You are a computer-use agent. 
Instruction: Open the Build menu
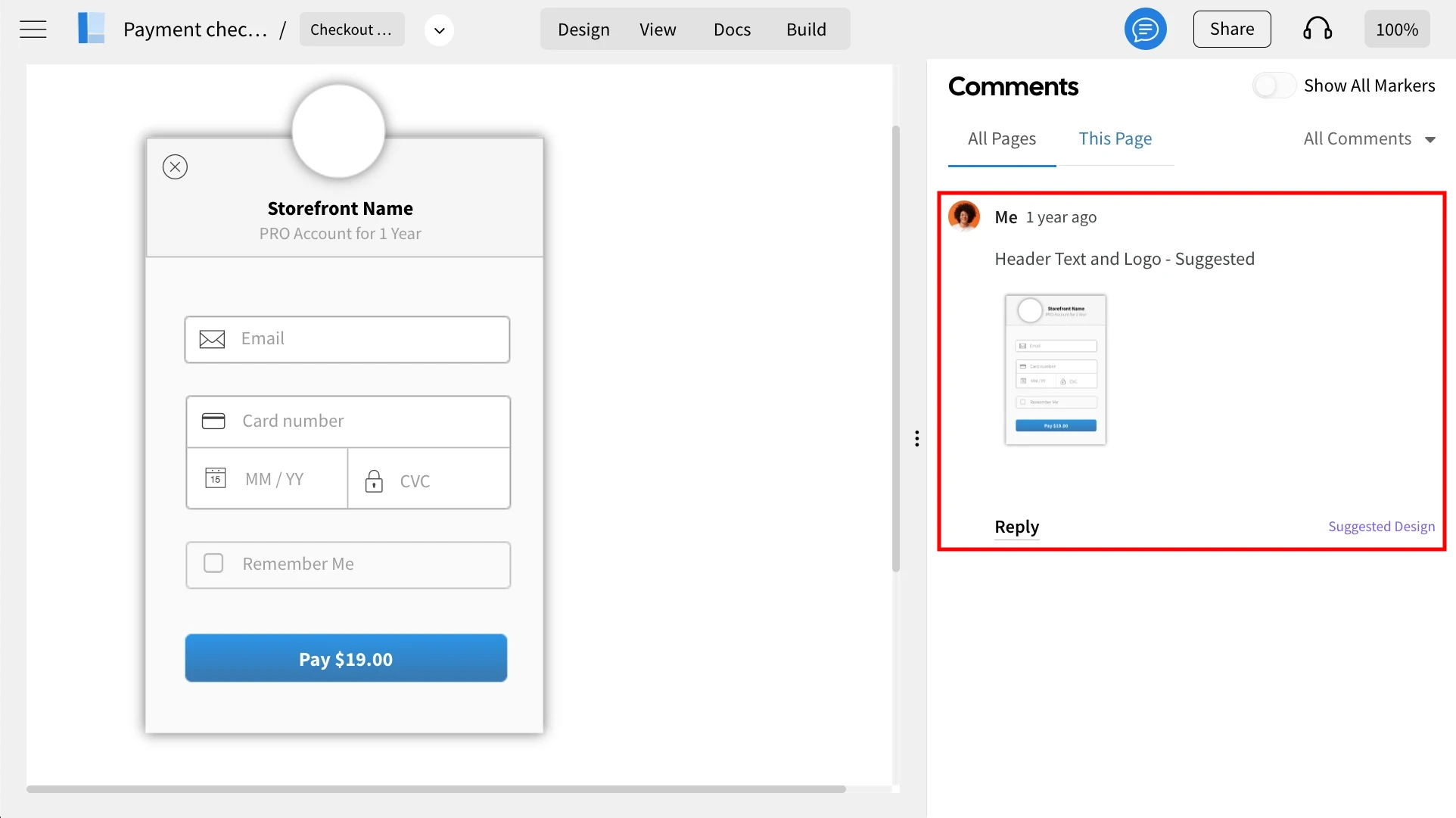click(806, 30)
